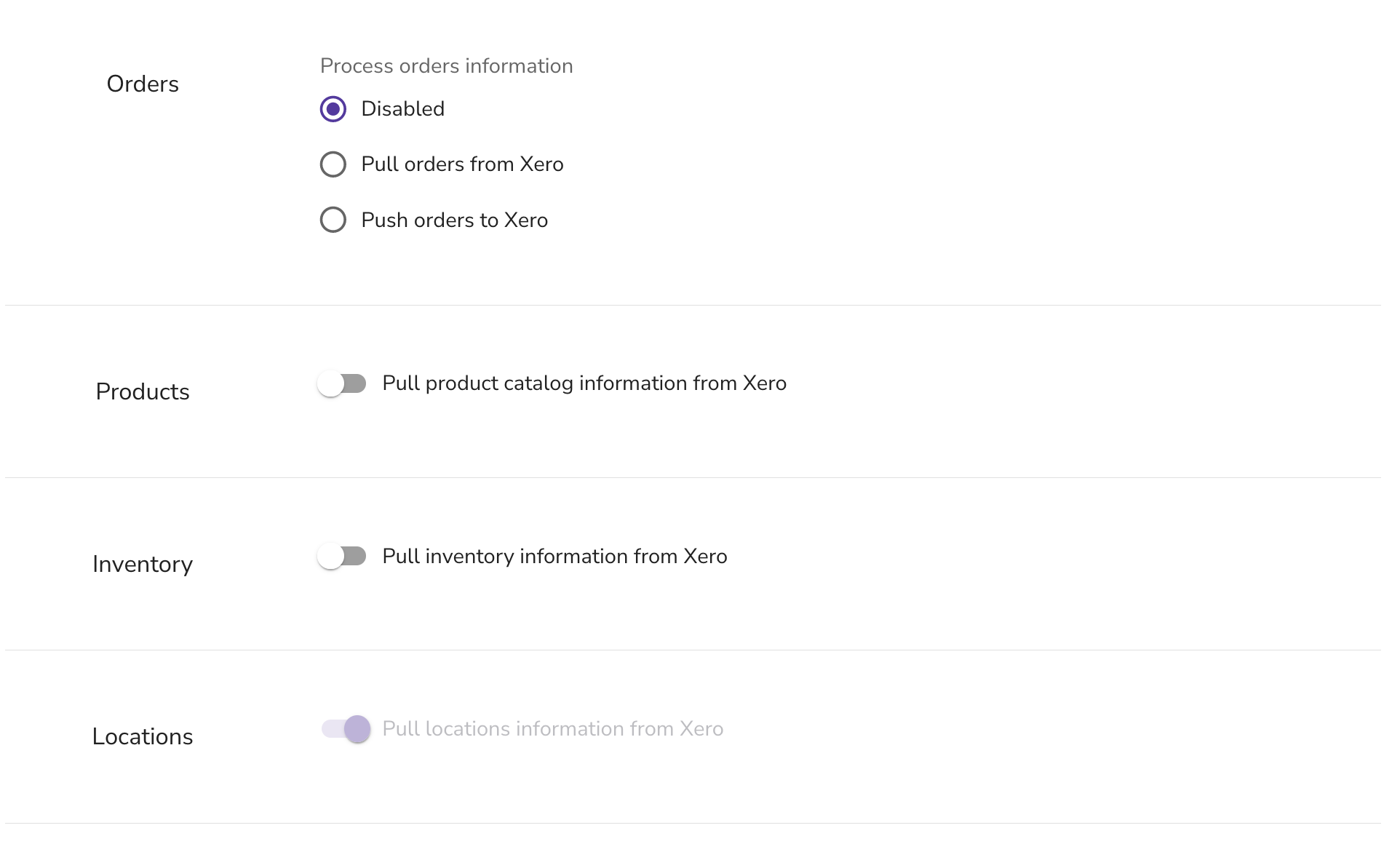The image size is (1400, 860).
Task: Click the Orders section heading
Action: pos(143,84)
